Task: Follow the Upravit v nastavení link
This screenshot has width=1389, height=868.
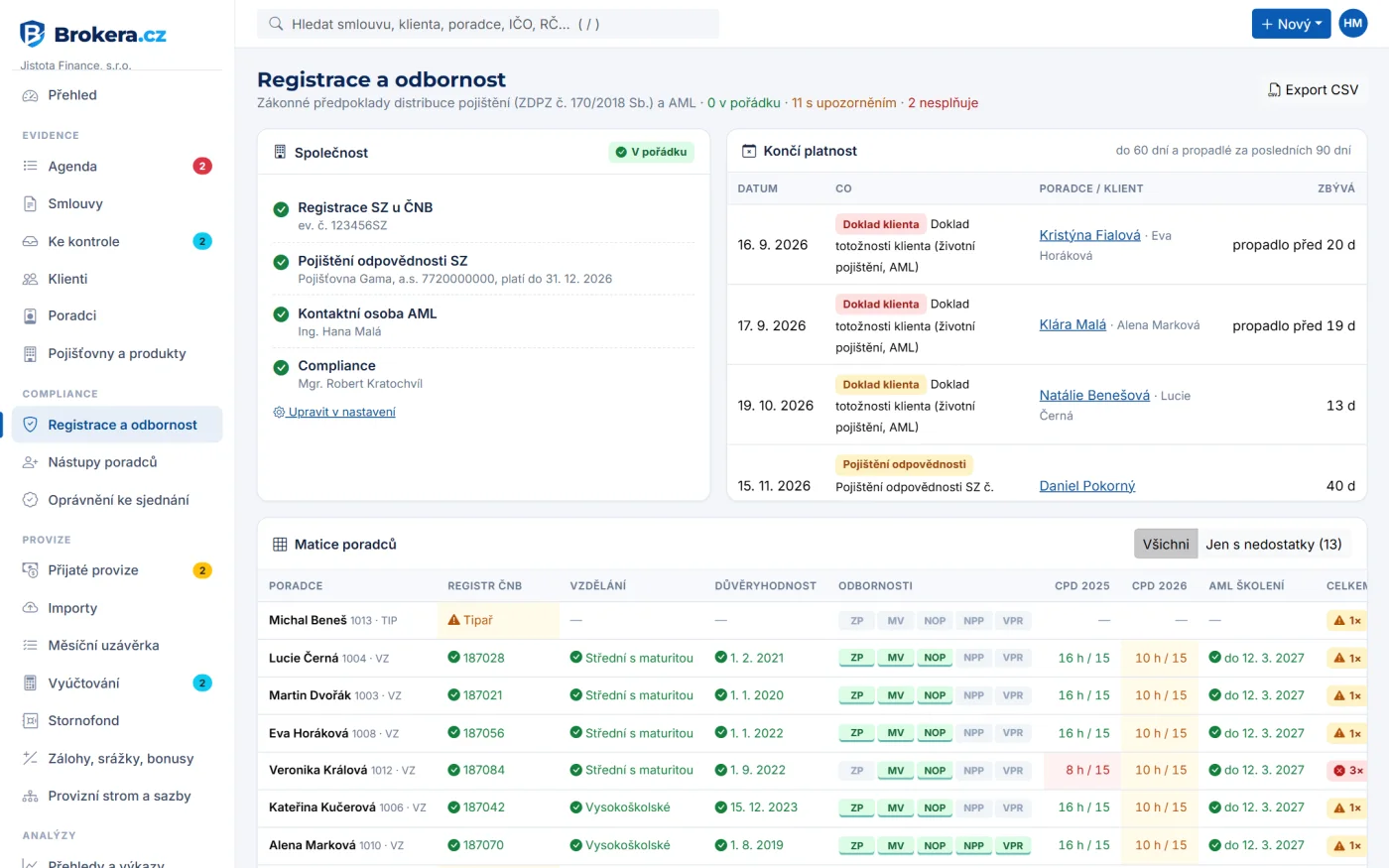Action: (x=334, y=413)
